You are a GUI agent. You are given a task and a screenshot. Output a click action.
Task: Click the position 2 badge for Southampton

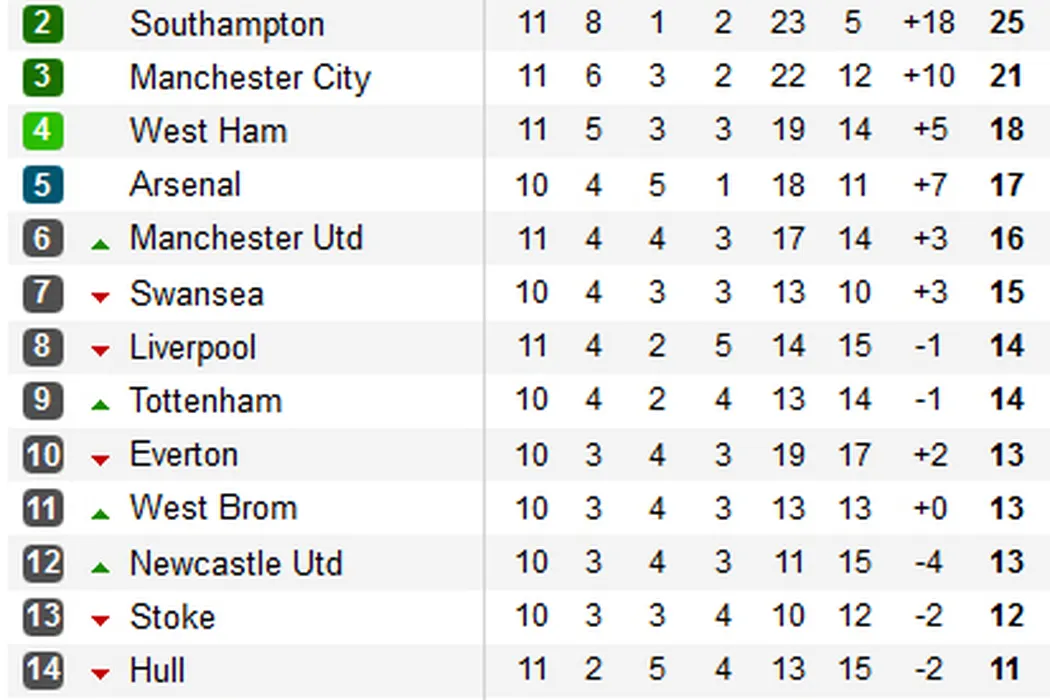tap(42, 23)
